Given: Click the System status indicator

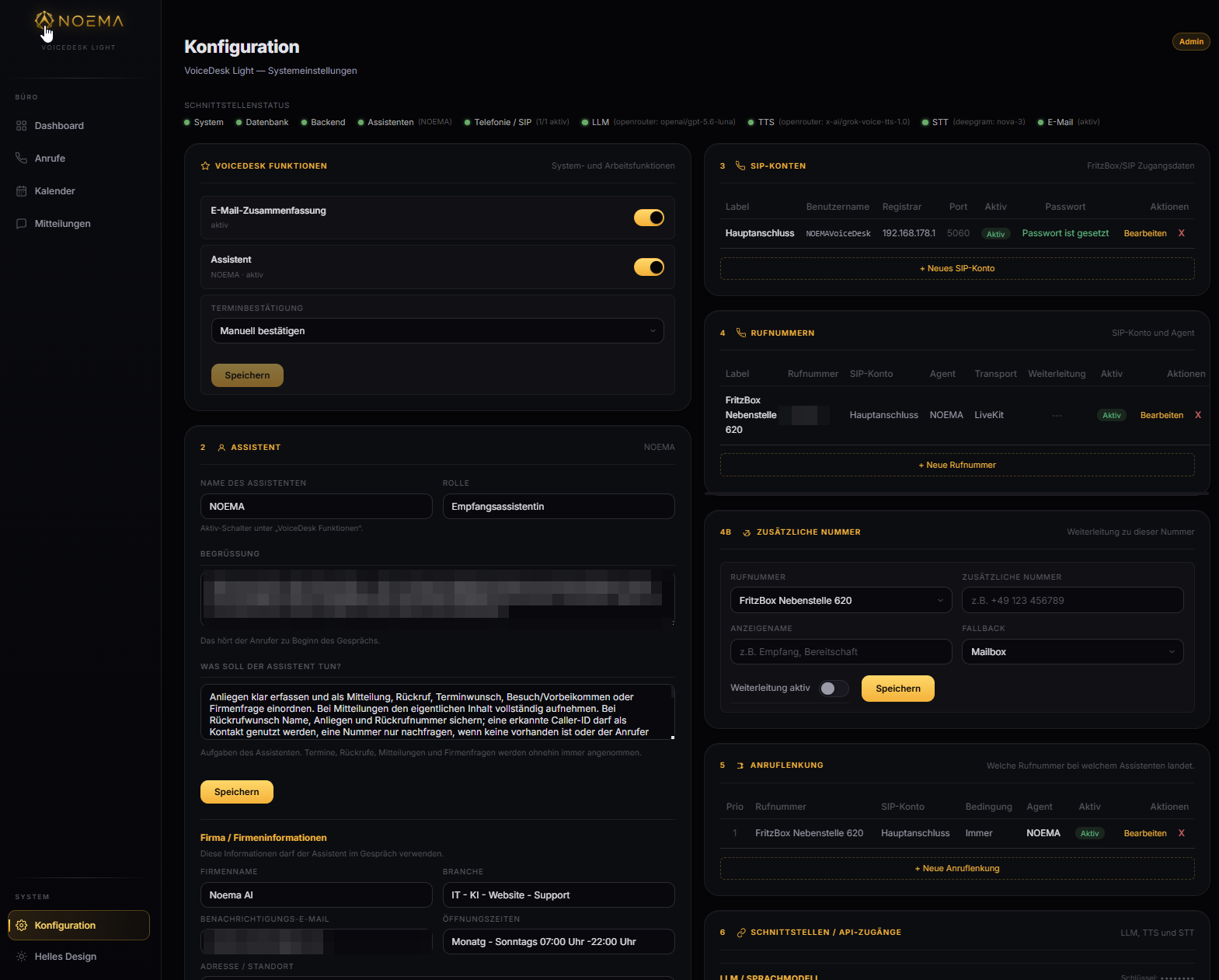Looking at the screenshot, I should tap(204, 123).
